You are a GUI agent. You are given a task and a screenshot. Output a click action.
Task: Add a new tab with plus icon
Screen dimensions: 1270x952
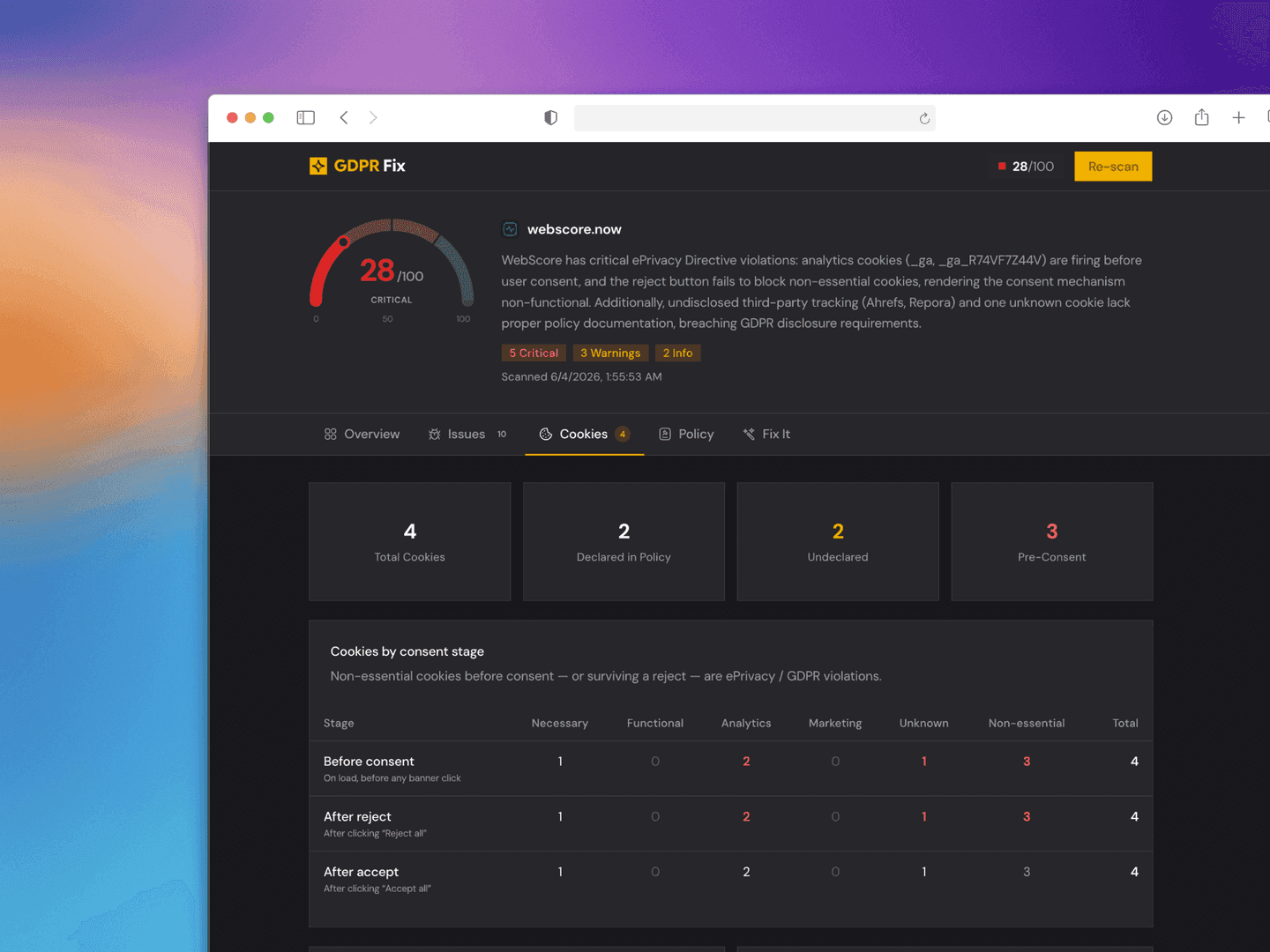(1238, 117)
